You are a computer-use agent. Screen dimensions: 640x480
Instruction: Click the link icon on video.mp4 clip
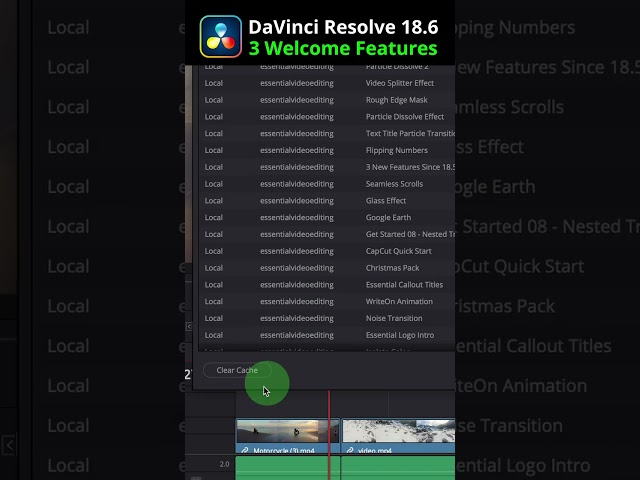pyautogui.click(x=350, y=450)
